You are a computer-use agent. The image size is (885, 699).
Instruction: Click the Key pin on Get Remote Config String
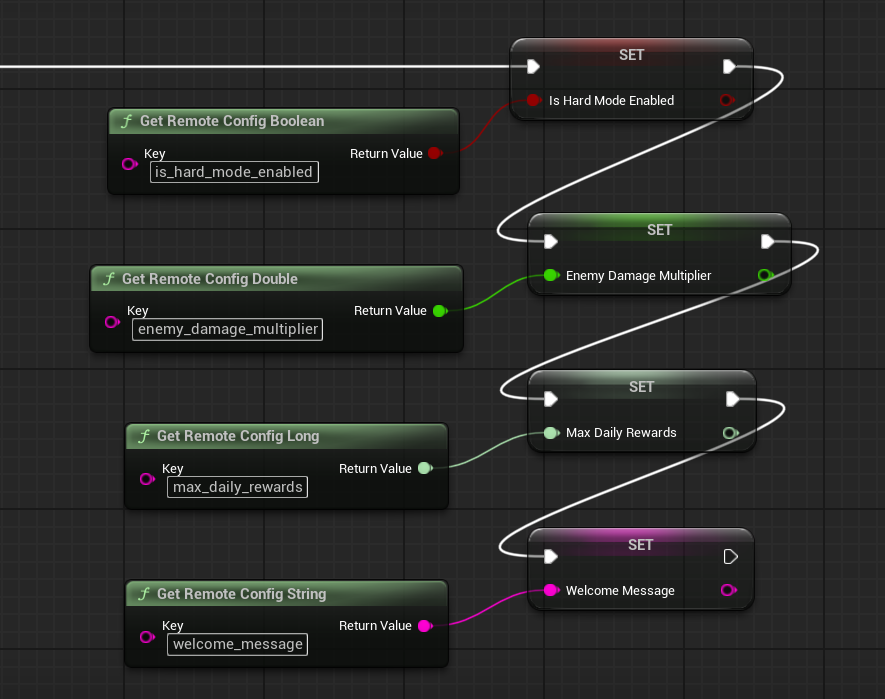coord(147,637)
